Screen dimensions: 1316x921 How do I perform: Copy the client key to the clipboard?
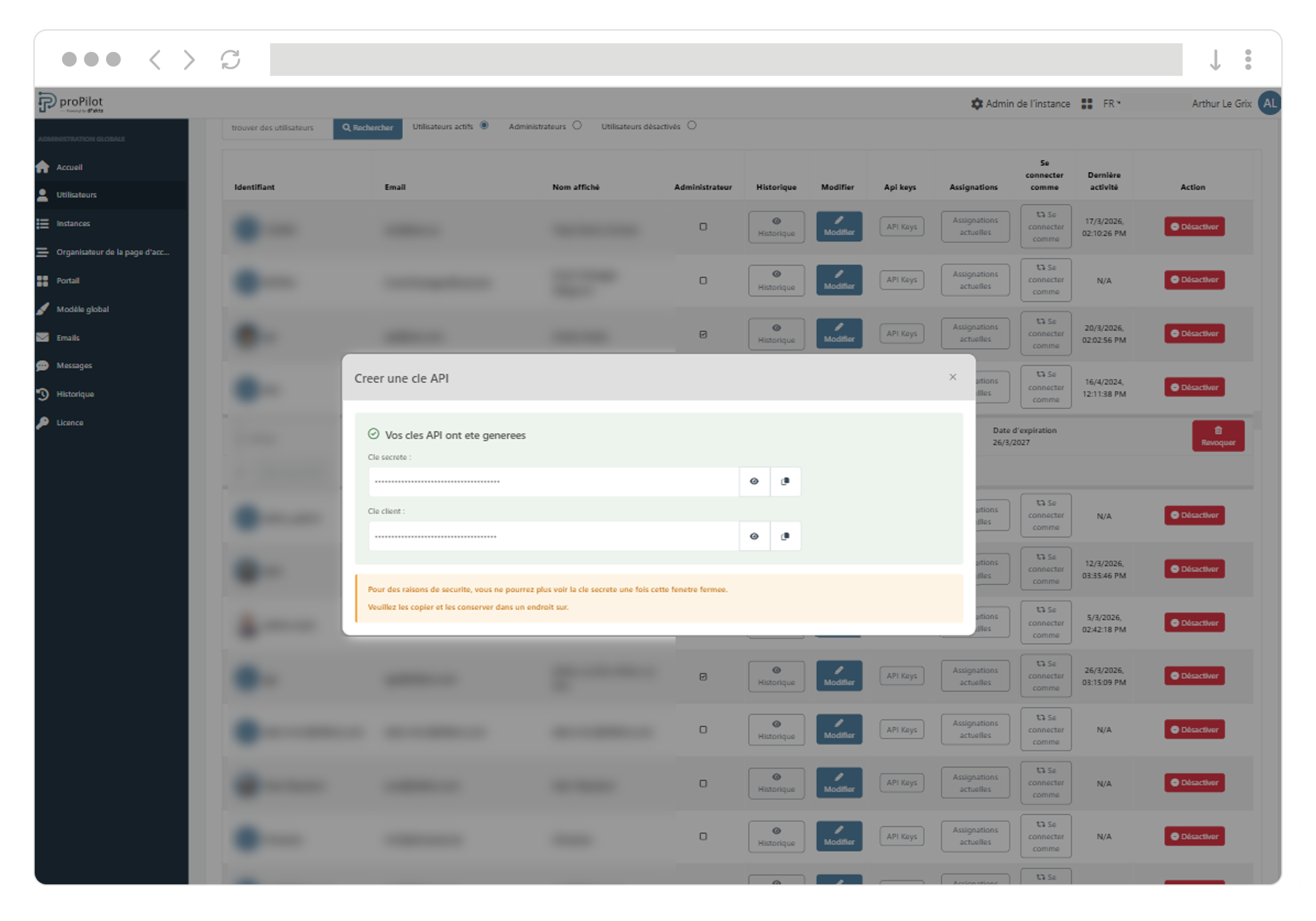point(785,536)
